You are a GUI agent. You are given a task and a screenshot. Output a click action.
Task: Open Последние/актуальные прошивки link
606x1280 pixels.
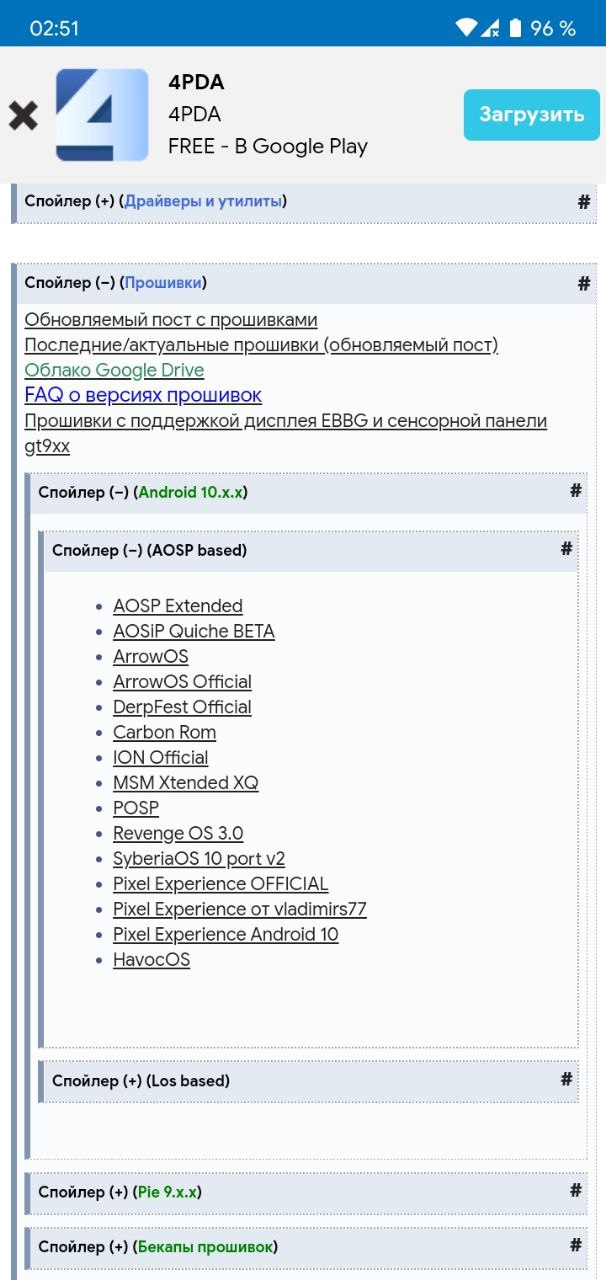(261, 345)
